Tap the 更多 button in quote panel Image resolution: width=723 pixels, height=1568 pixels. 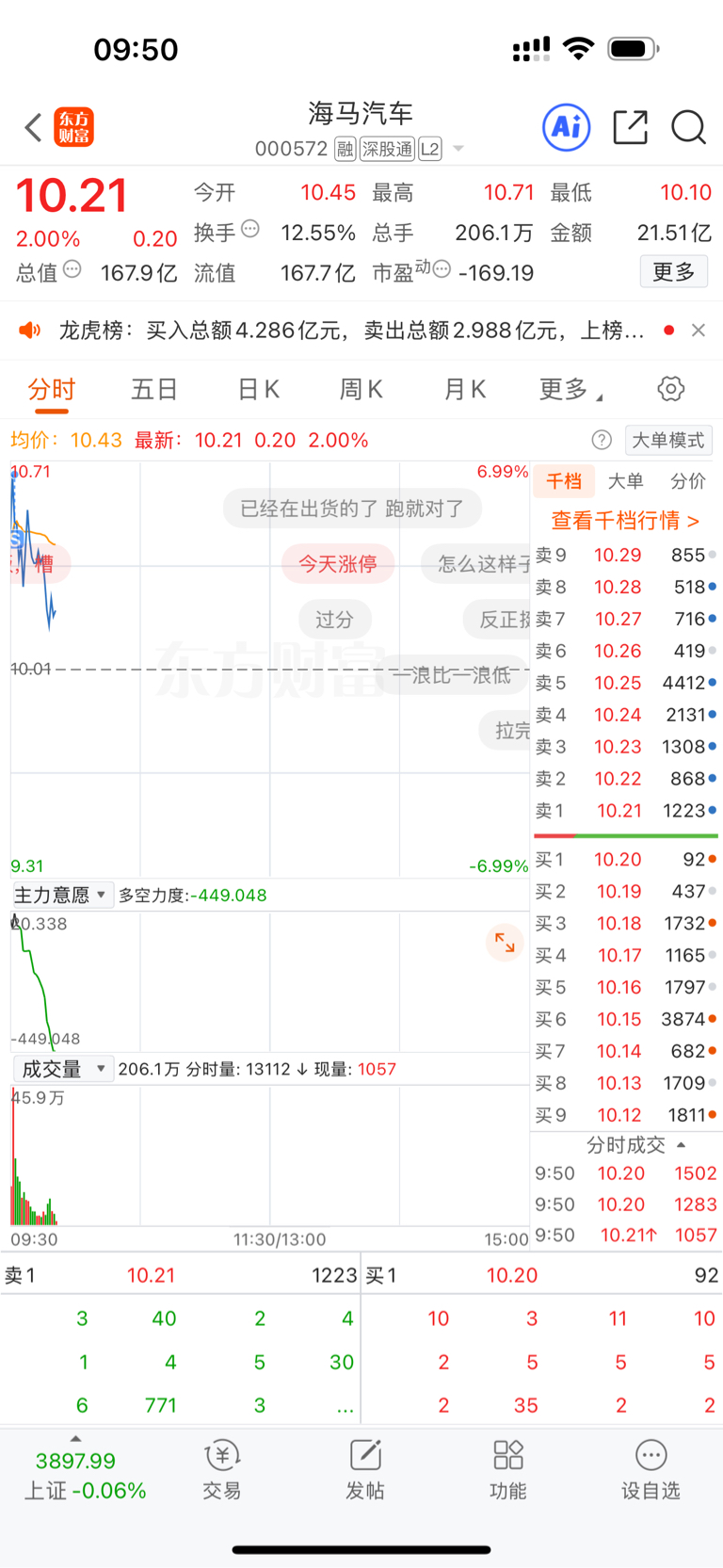tap(673, 272)
